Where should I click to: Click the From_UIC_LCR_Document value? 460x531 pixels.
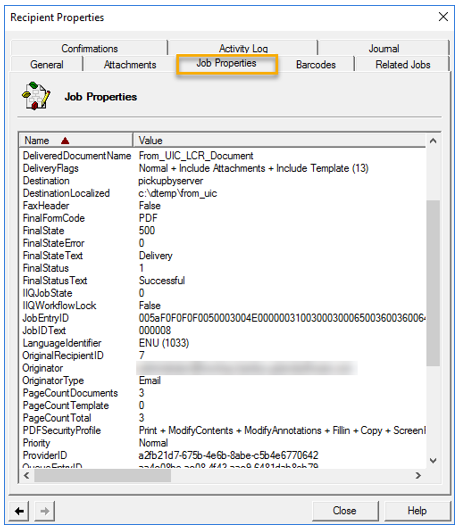[196, 156]
